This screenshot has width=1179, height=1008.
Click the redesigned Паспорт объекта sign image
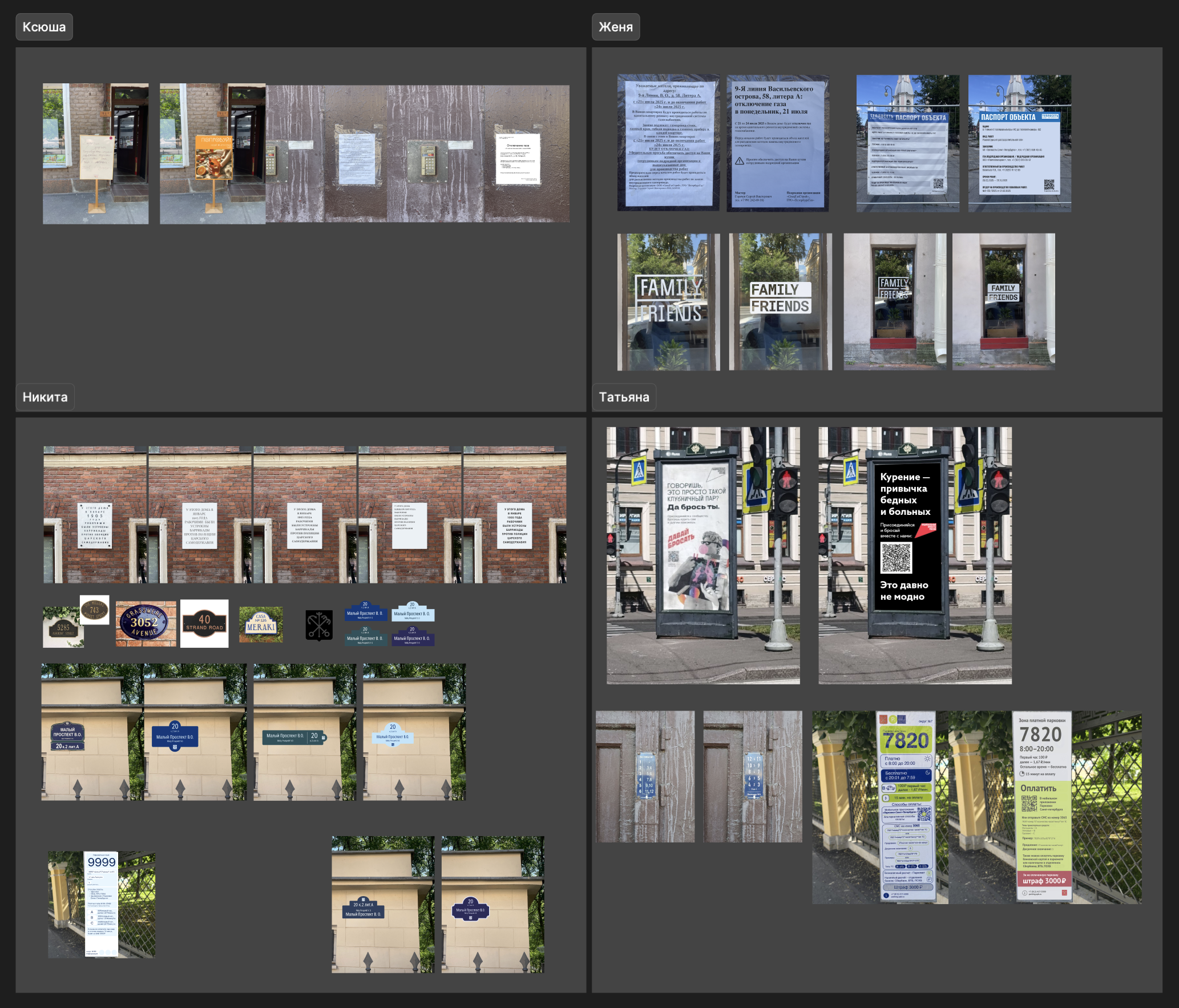point(1019,143)
